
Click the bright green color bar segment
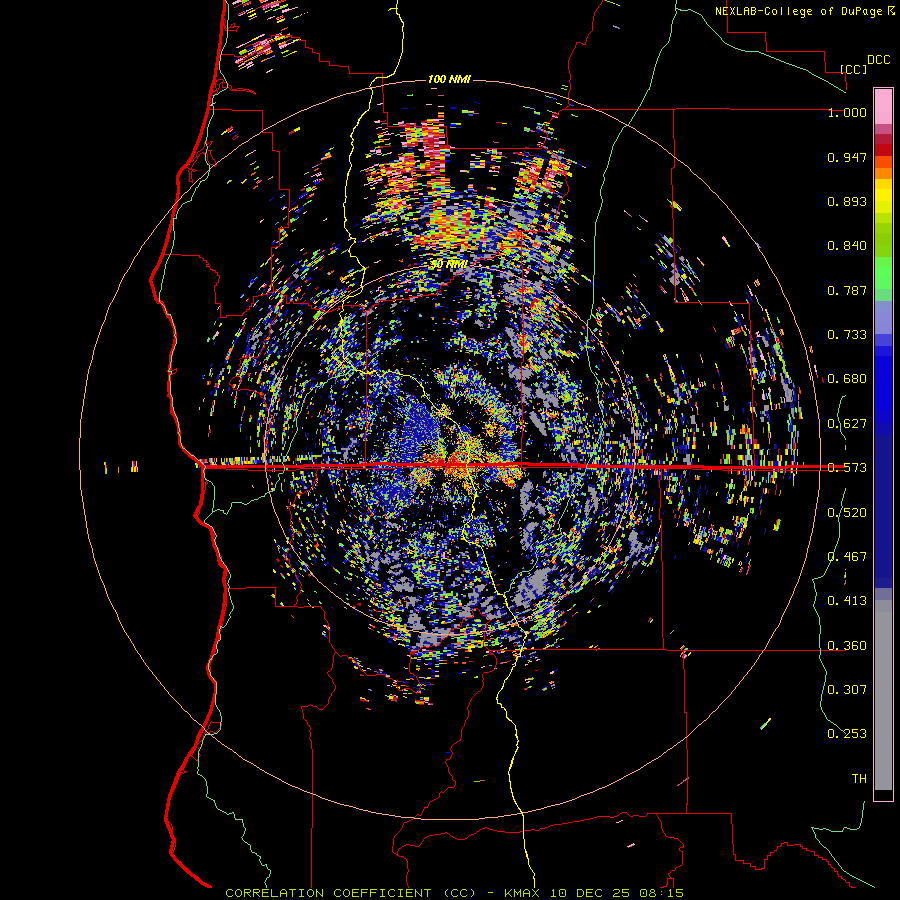[x=883, y=273]
